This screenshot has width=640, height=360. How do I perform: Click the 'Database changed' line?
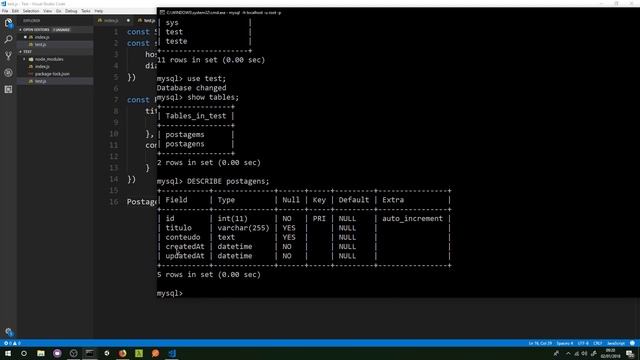[191, 88]
